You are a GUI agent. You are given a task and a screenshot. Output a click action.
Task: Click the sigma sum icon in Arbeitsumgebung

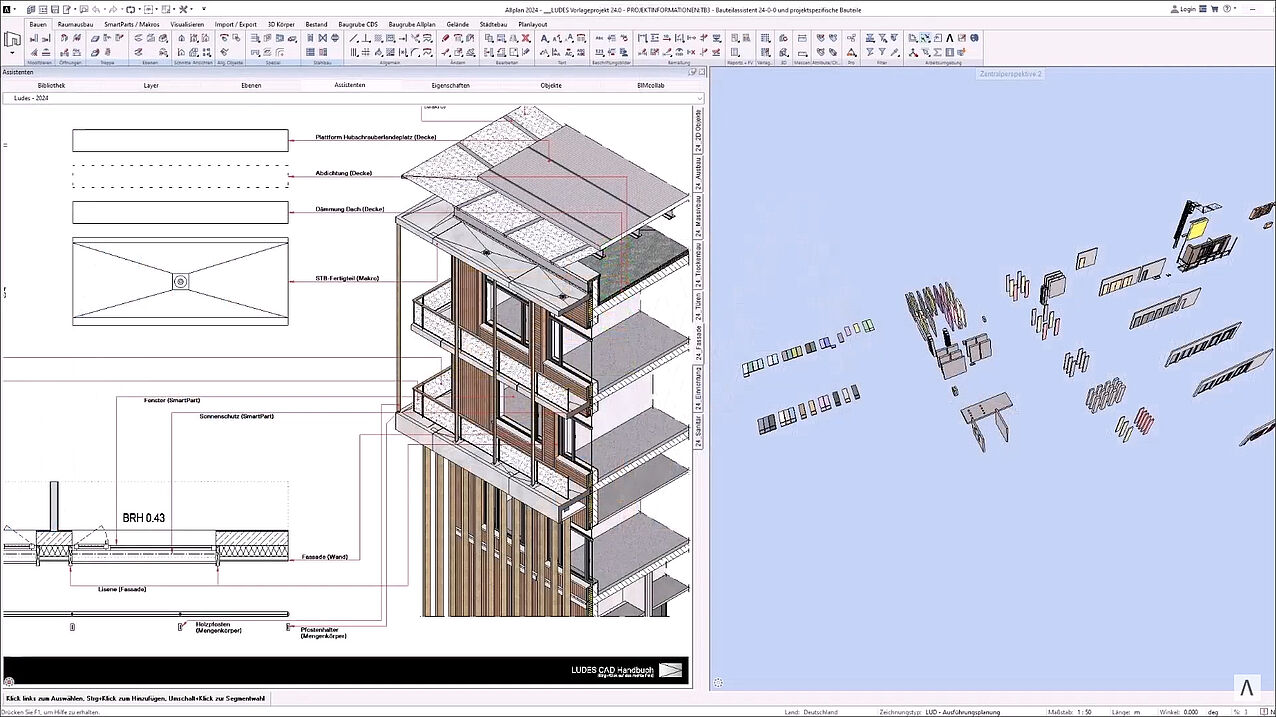[x=936, y=51]
